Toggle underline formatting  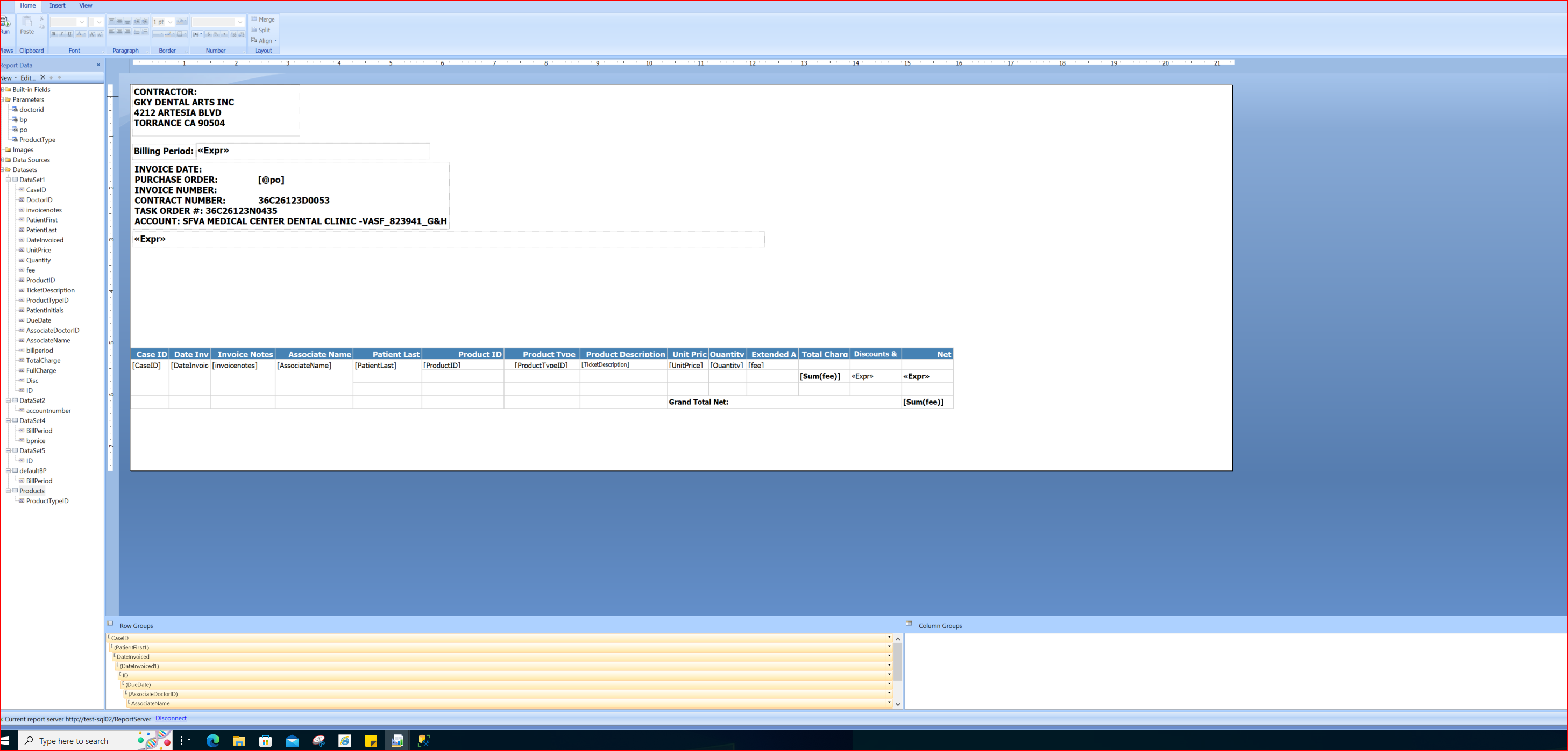pyautogui.click(x=69, y=34)
